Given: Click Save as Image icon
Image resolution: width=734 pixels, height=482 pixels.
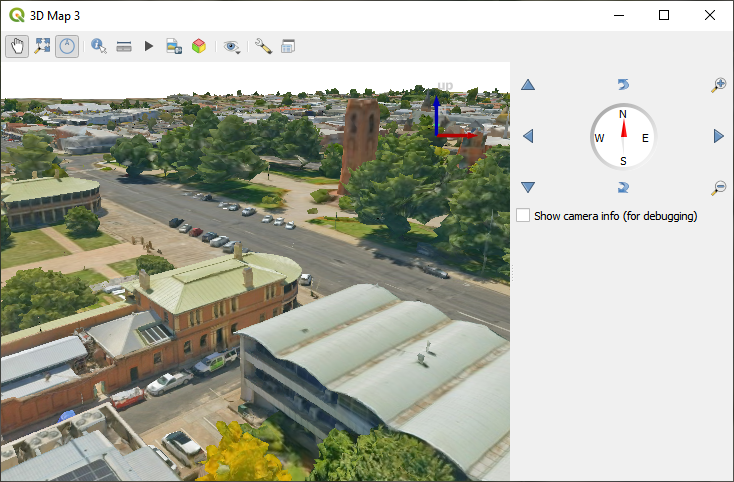Looking at the screenshot, I should click(x=174, y=46).
